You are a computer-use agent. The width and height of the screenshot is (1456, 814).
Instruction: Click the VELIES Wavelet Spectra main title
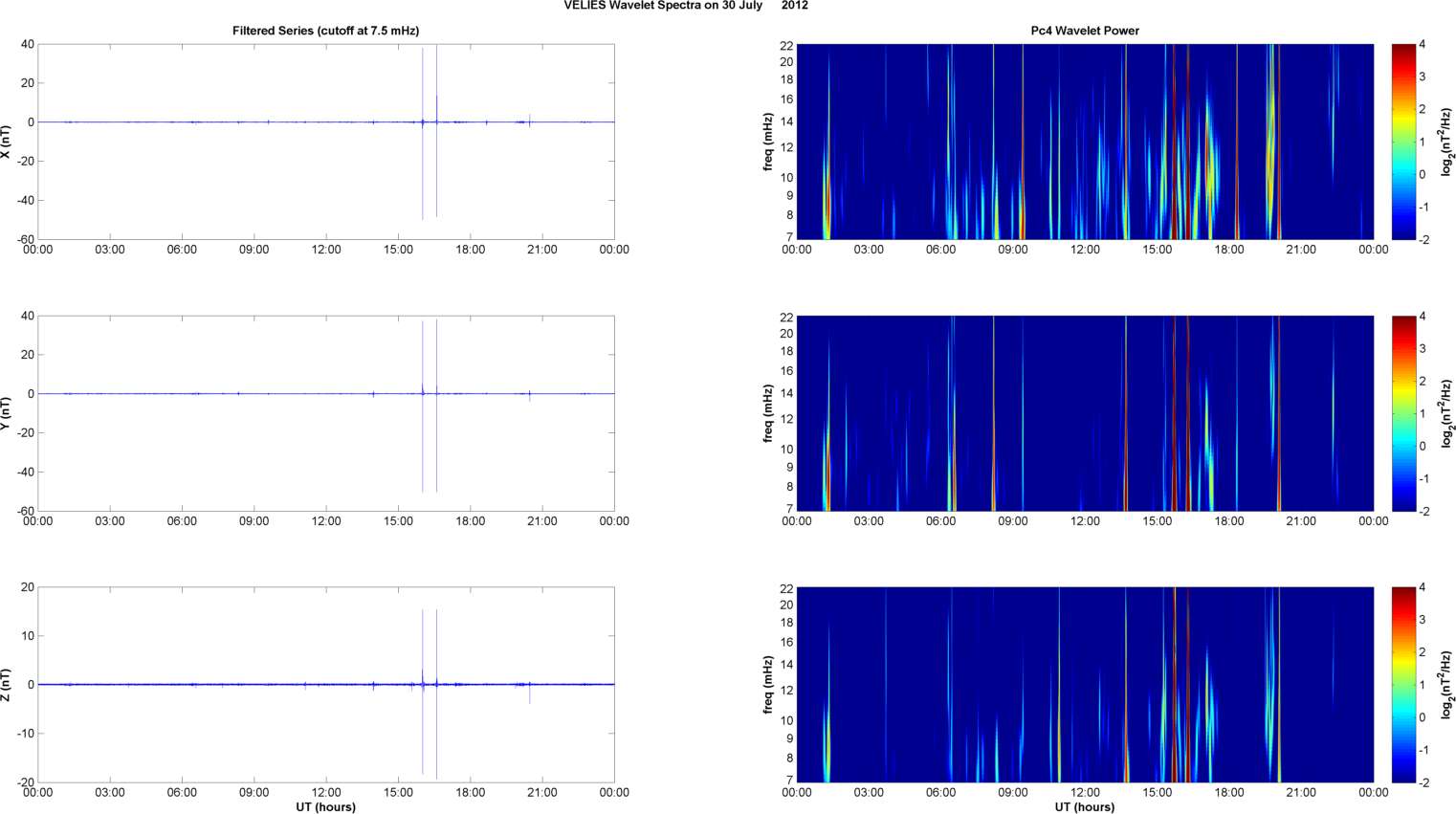685,6
